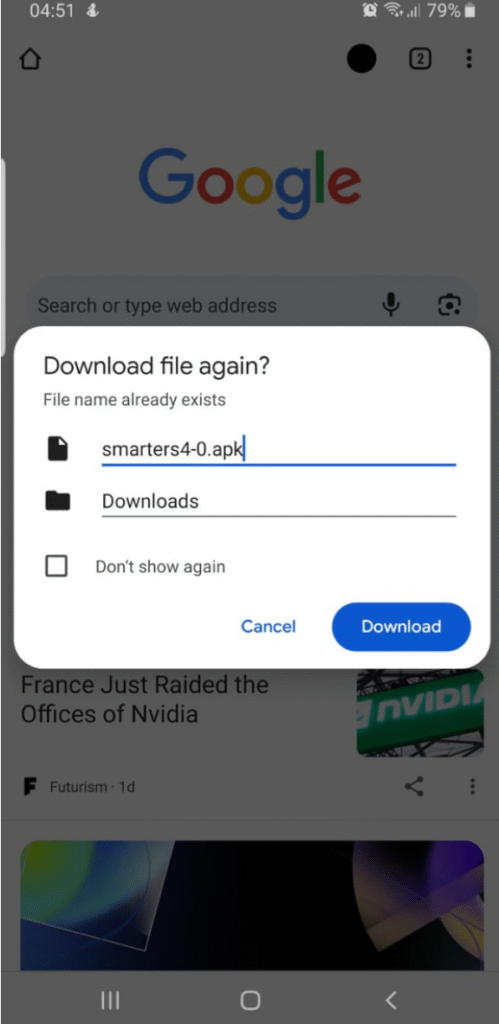The image size is (499, 1024).
Task: Start voice search with microphone icon
Action: [x=391, y=304]
